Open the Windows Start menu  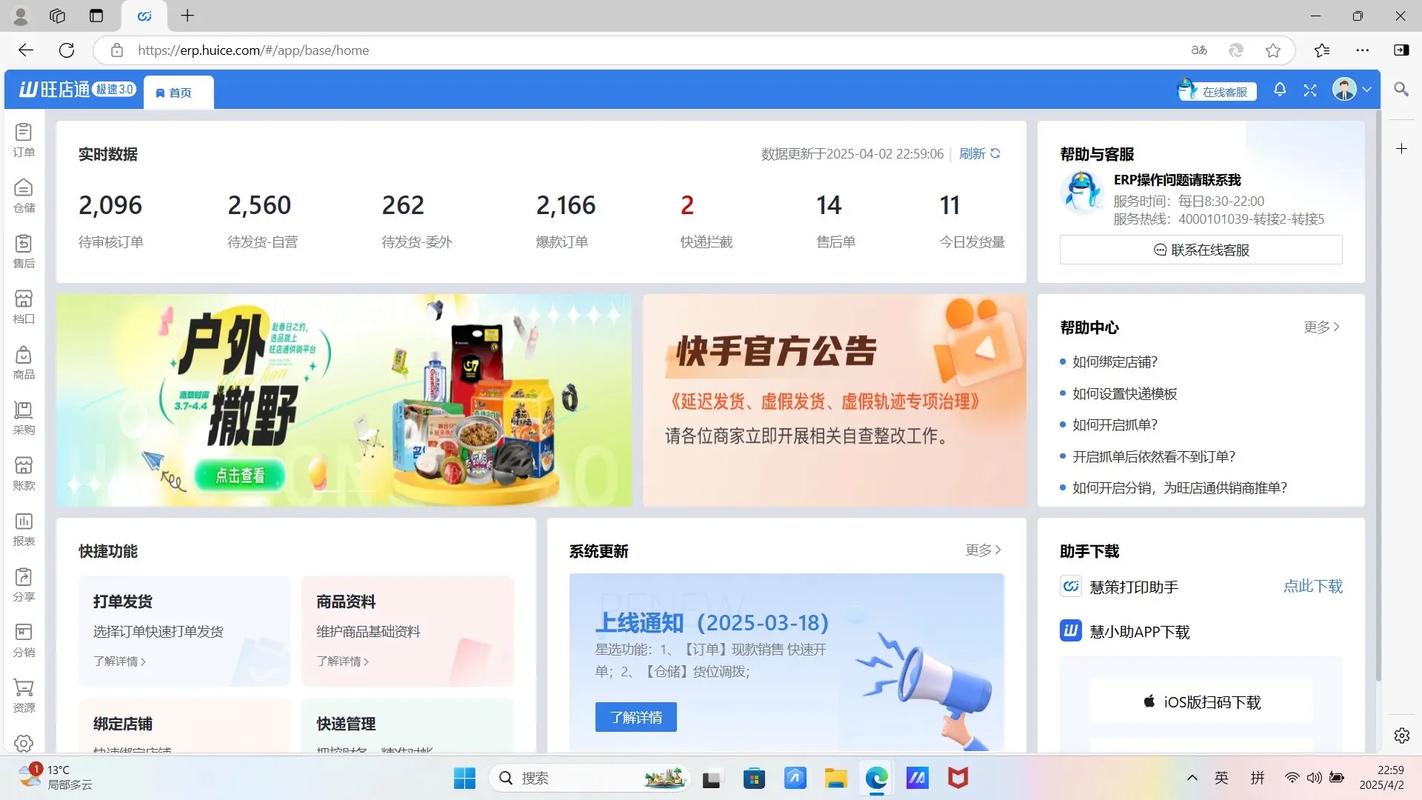pyautogui.click(x=465, y=778)
